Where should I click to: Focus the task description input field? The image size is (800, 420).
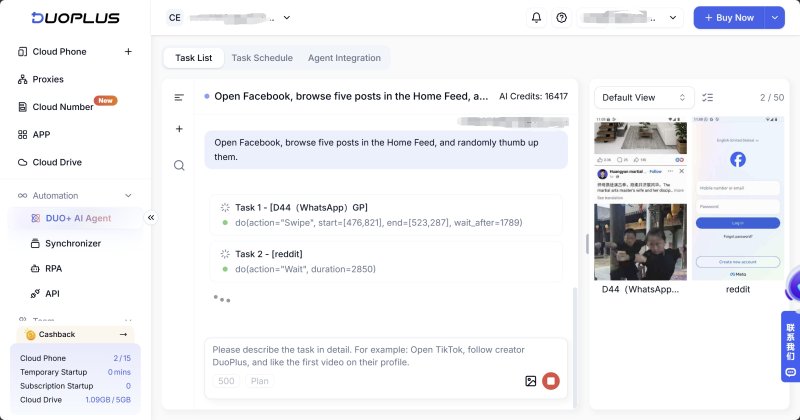tap(386, 356)
